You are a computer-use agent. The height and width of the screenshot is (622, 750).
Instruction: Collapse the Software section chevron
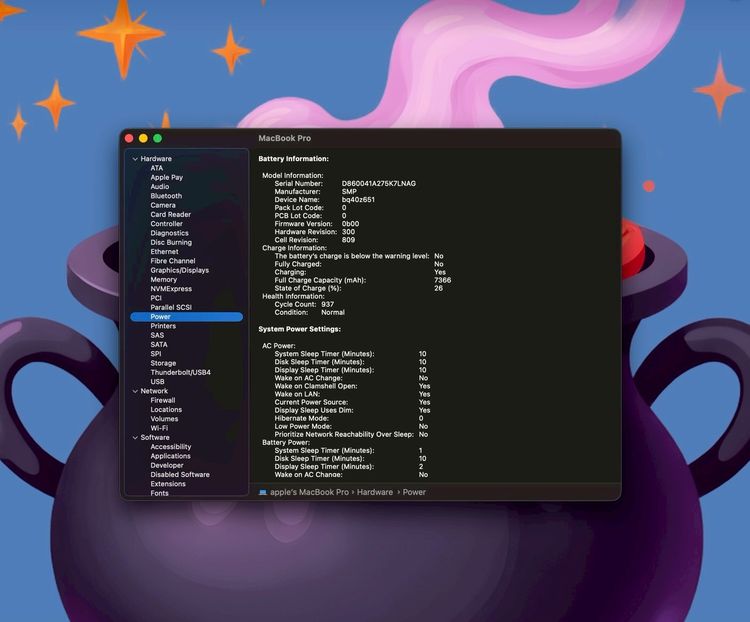point(135,438)
